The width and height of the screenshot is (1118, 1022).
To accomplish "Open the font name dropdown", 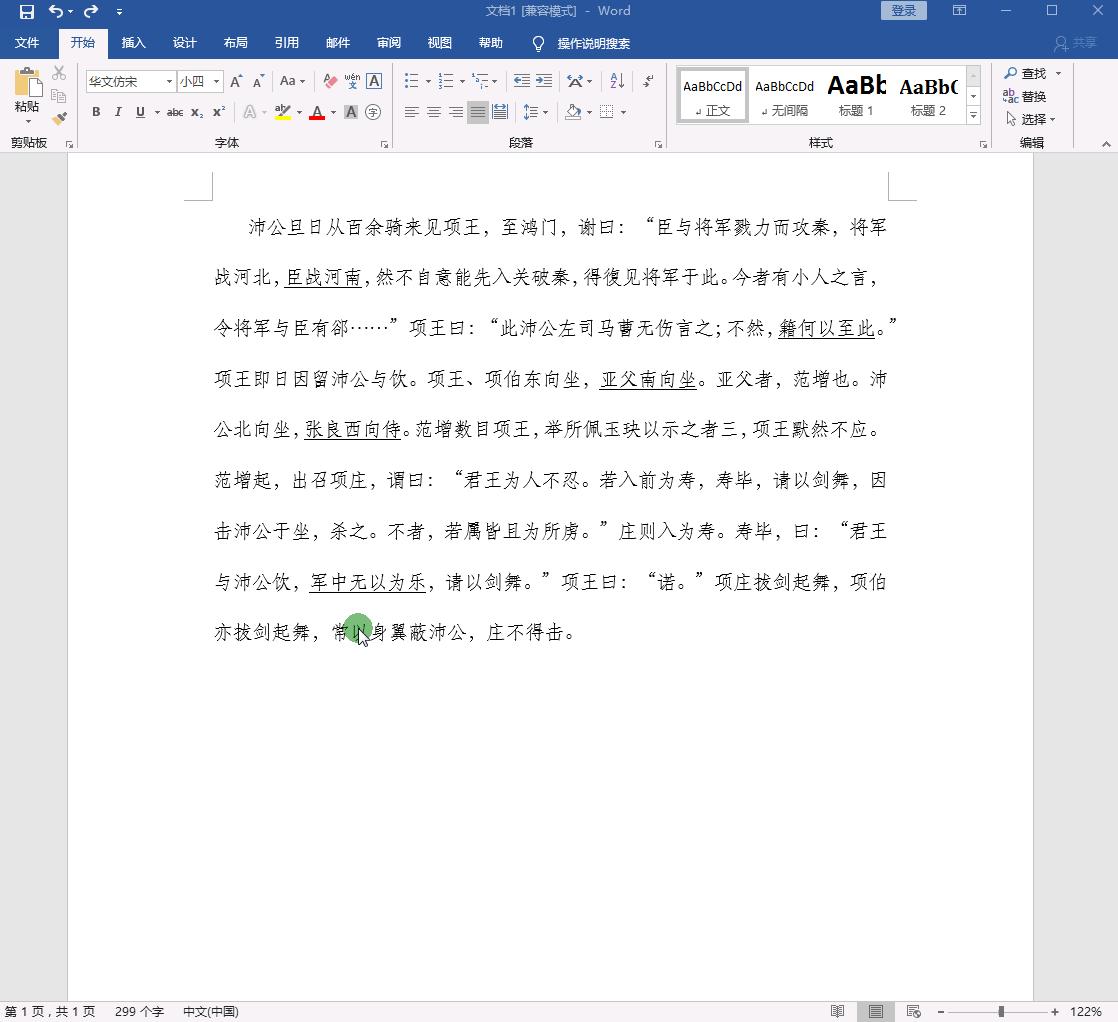I will [x=169, y=81].
